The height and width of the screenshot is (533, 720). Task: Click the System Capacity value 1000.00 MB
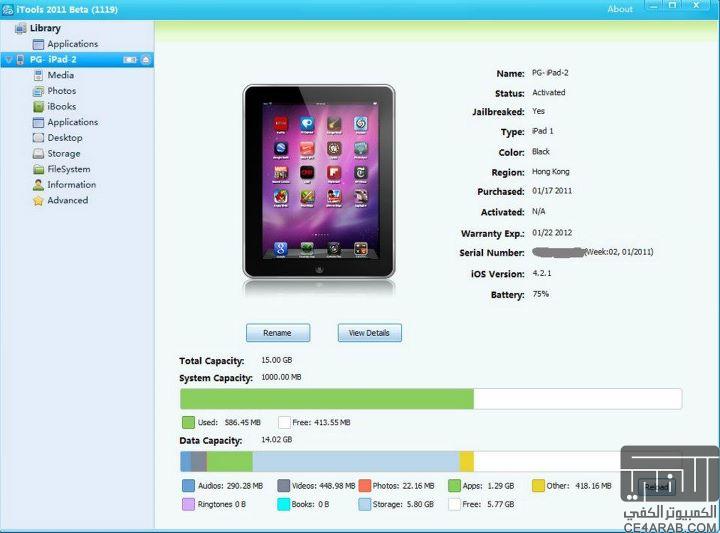click(281, 377)
